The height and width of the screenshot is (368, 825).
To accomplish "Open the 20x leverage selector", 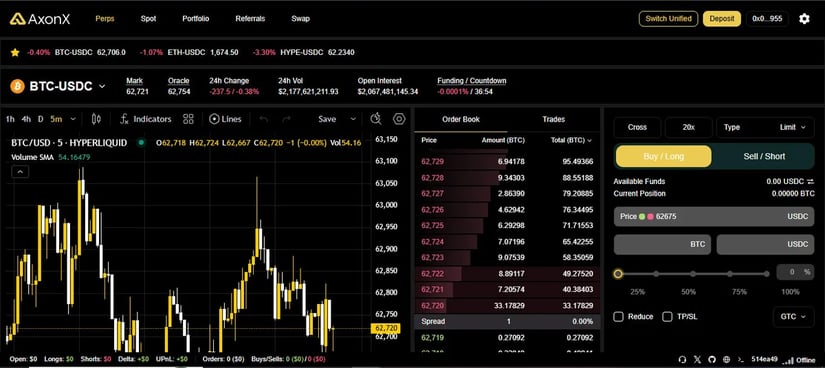I will pos(689,127).
